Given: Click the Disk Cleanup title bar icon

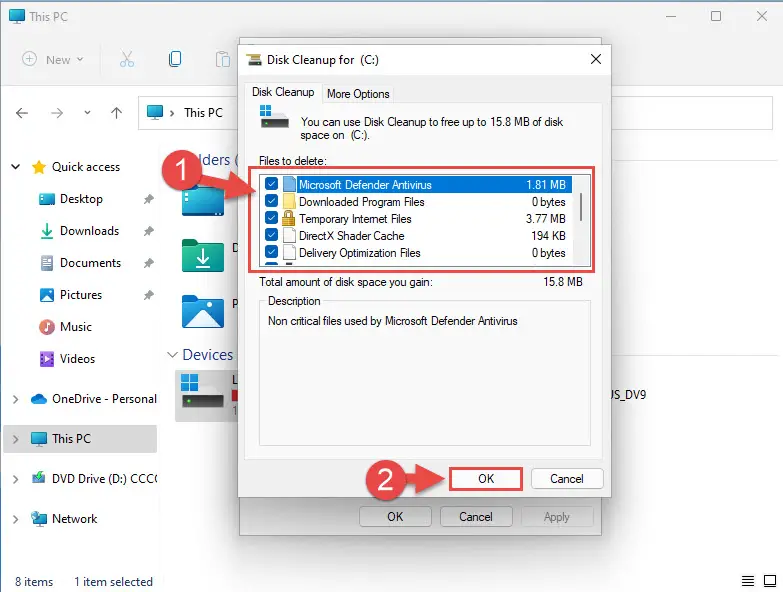Looking at the screenshot, I should (254, 60).
